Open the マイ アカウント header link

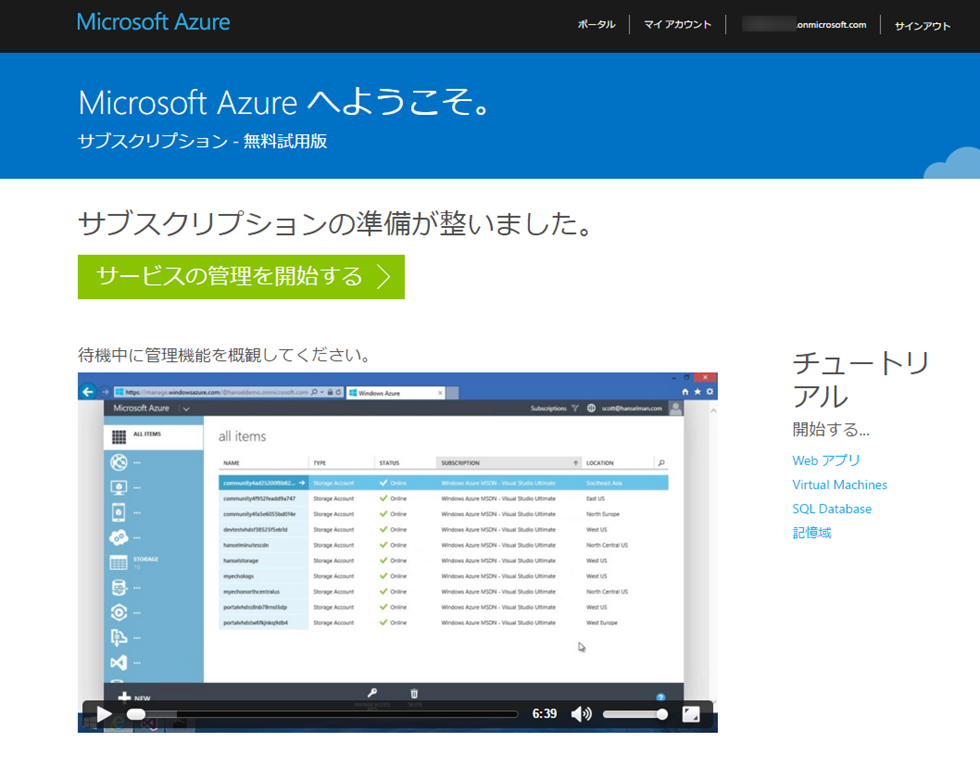(x=678, y=25)
